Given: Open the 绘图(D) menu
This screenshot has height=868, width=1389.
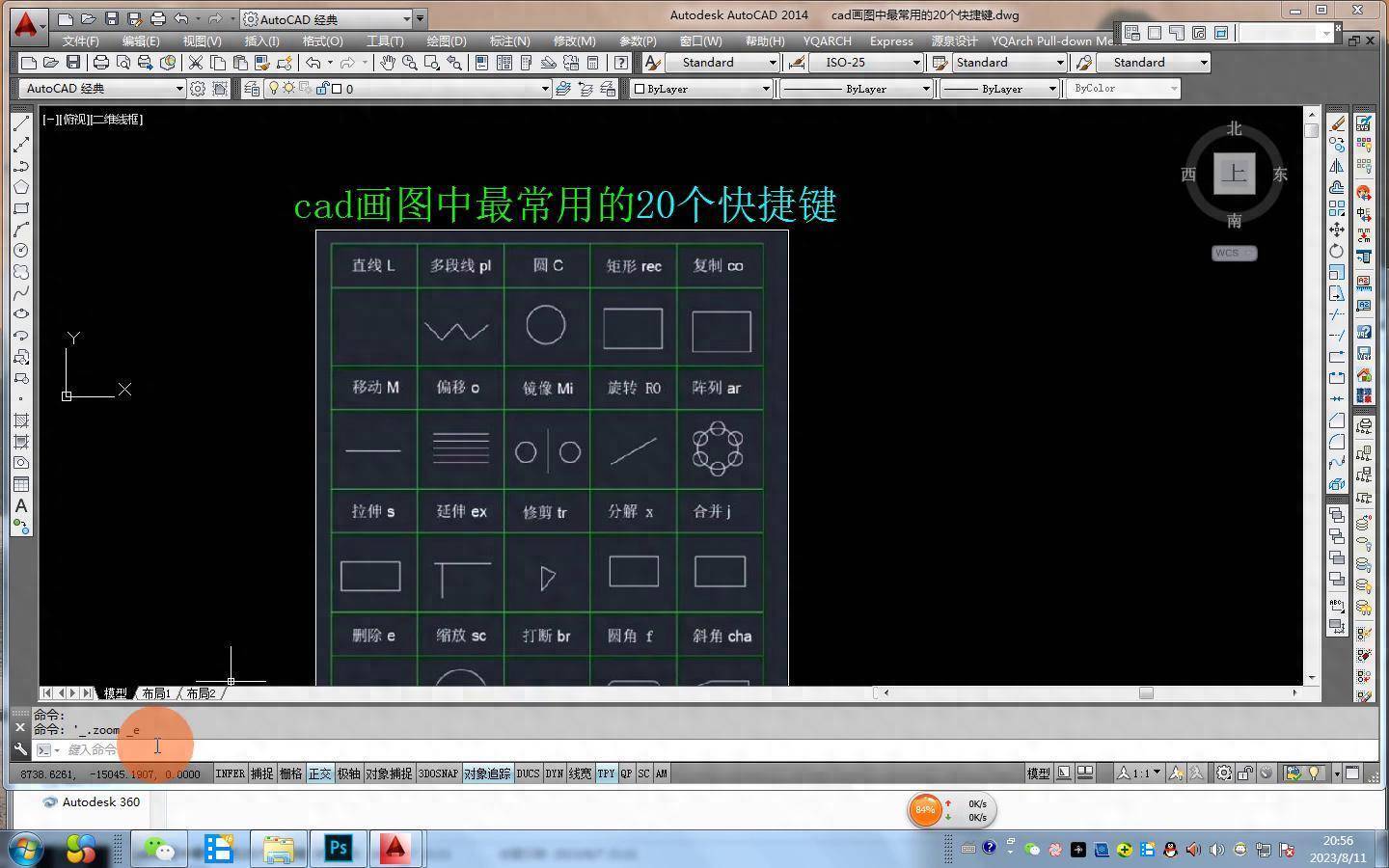Looking at the screenshot, I should [446, 41].
